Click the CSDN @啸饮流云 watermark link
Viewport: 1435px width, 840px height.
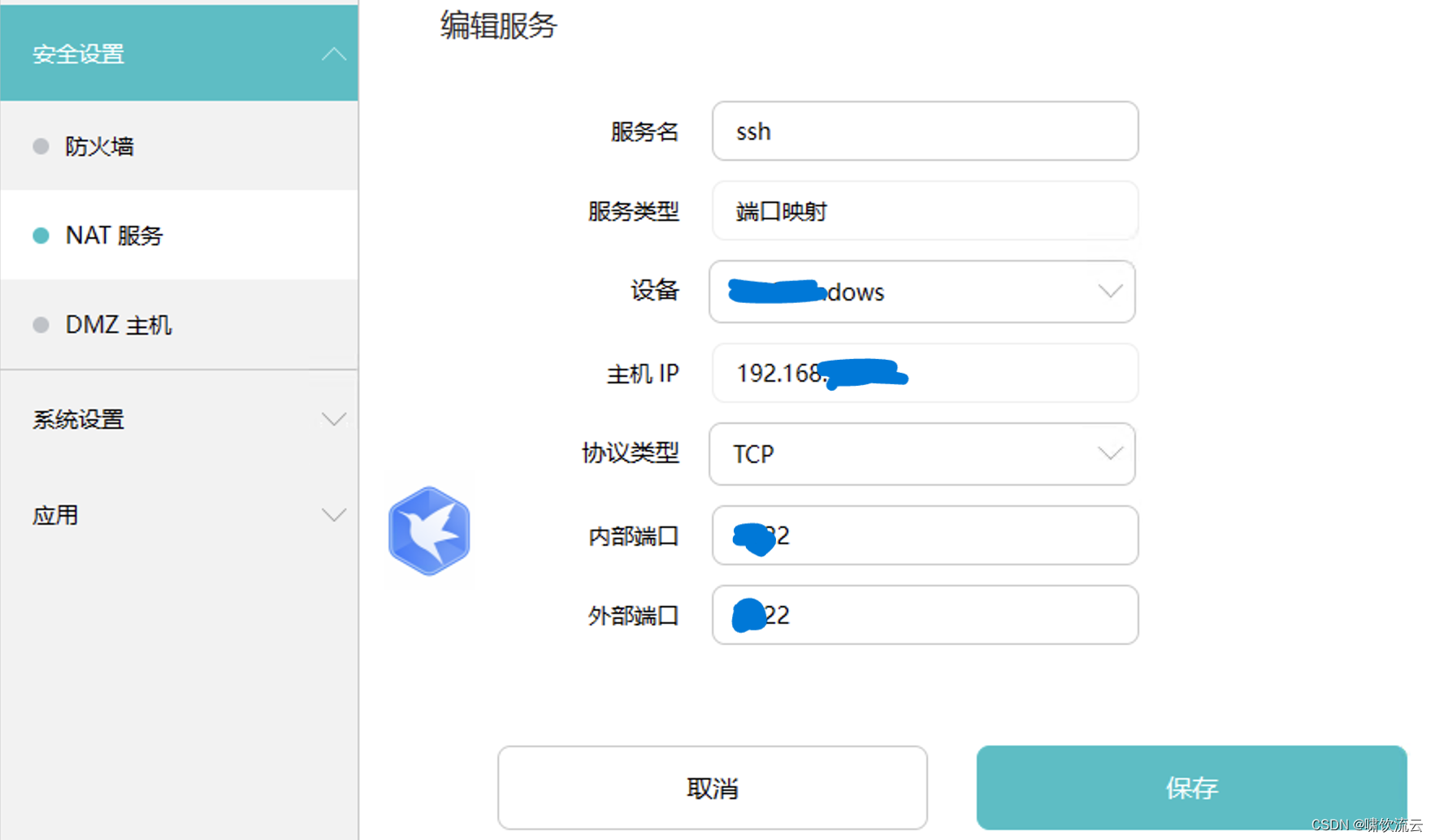pos(1367,825)
